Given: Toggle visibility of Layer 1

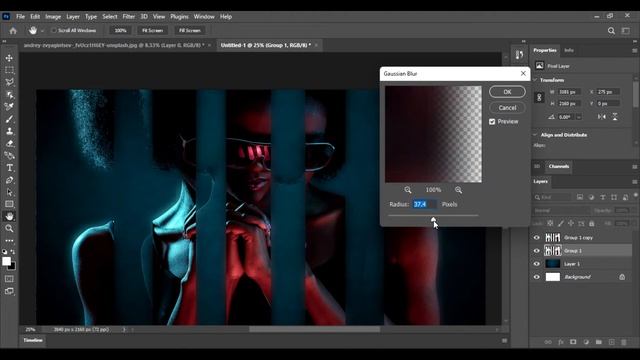Looking at the screenshot, I should 537,264.
